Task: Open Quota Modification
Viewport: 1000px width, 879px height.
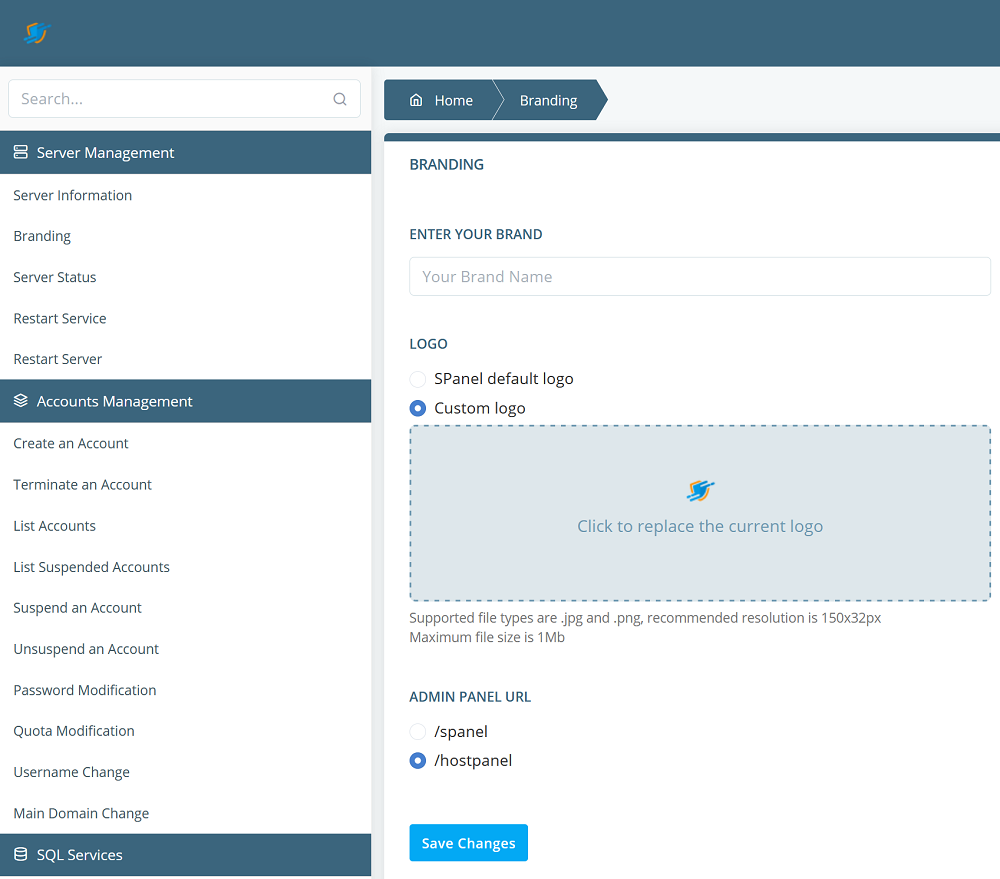Action: pyautogui.click(x=74, y=731)
